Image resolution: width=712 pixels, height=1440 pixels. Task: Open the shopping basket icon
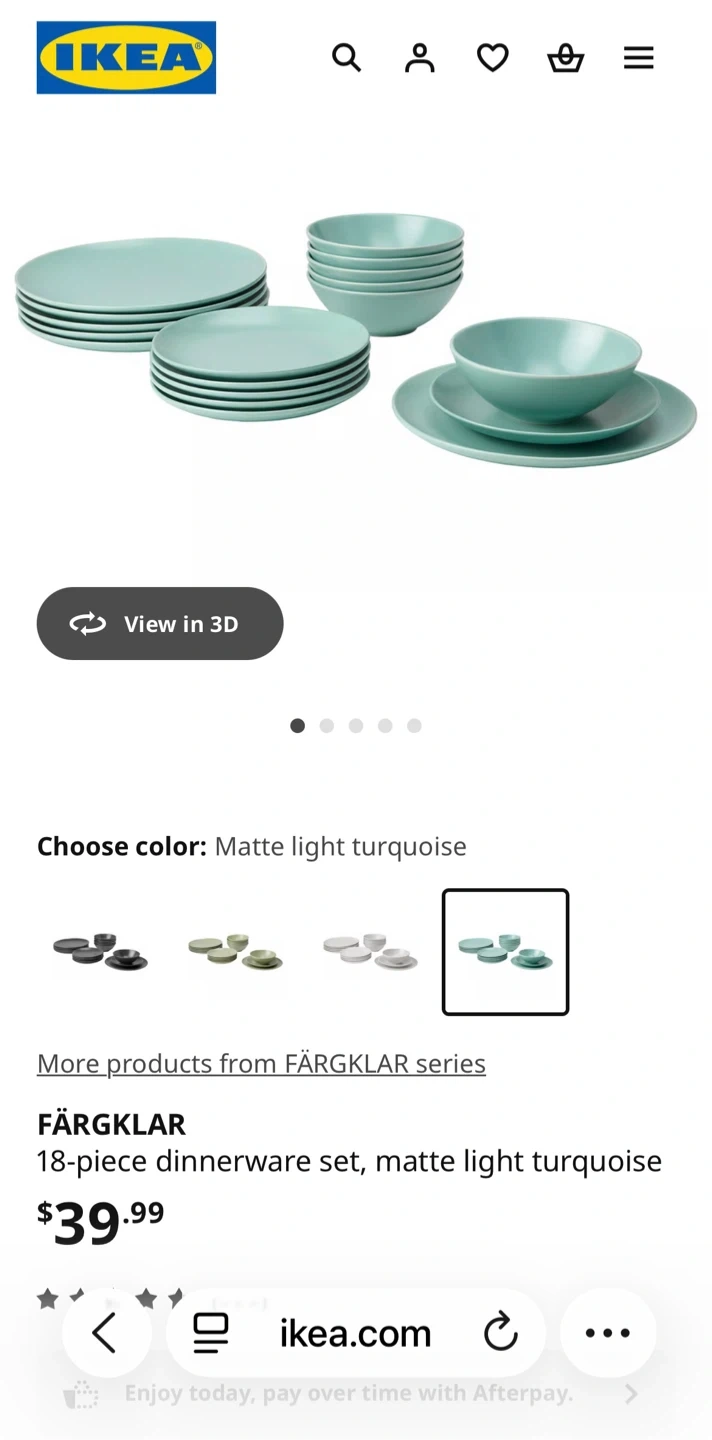click(565, 58)
